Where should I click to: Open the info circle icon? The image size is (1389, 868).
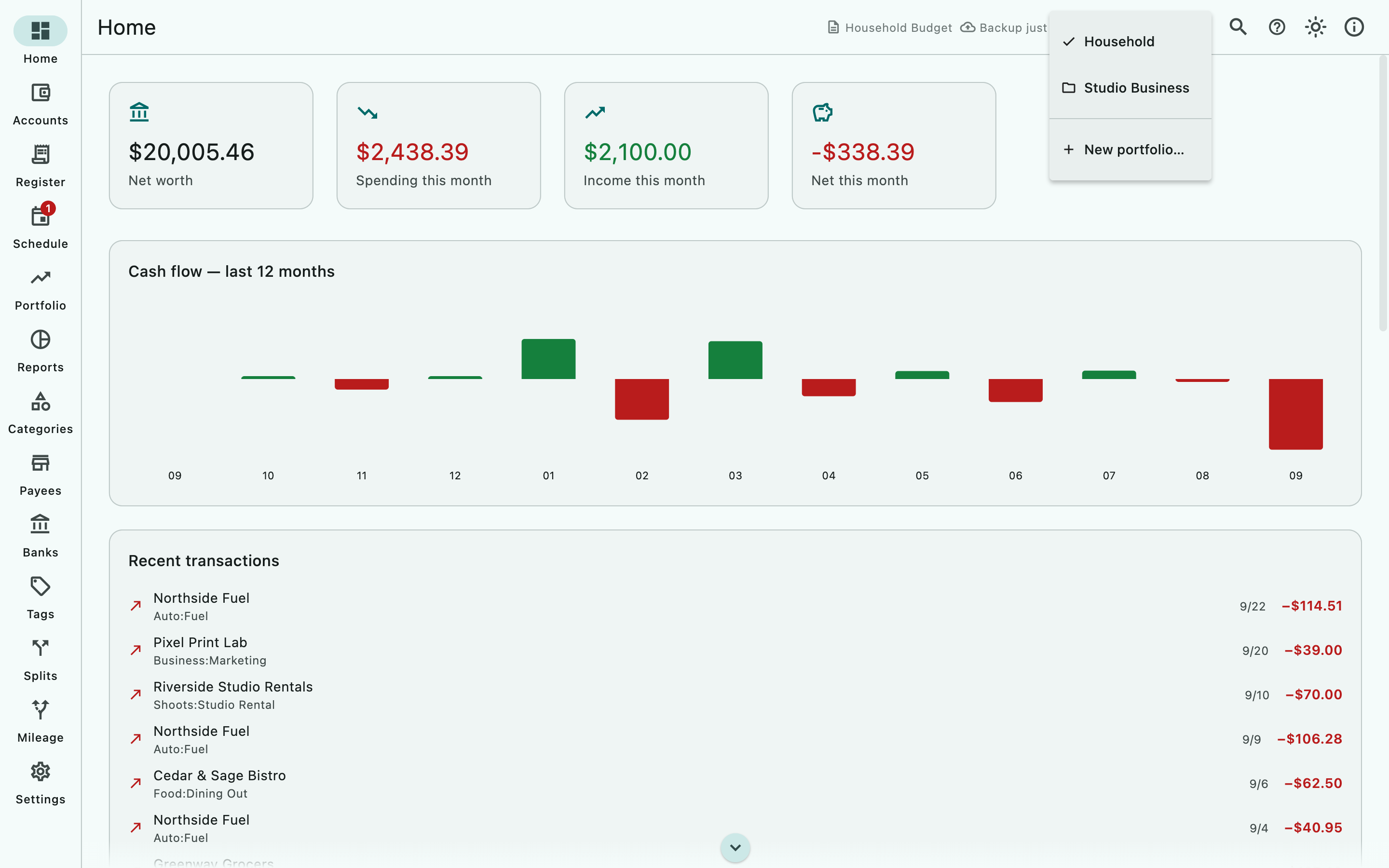tap(1354, 27)
